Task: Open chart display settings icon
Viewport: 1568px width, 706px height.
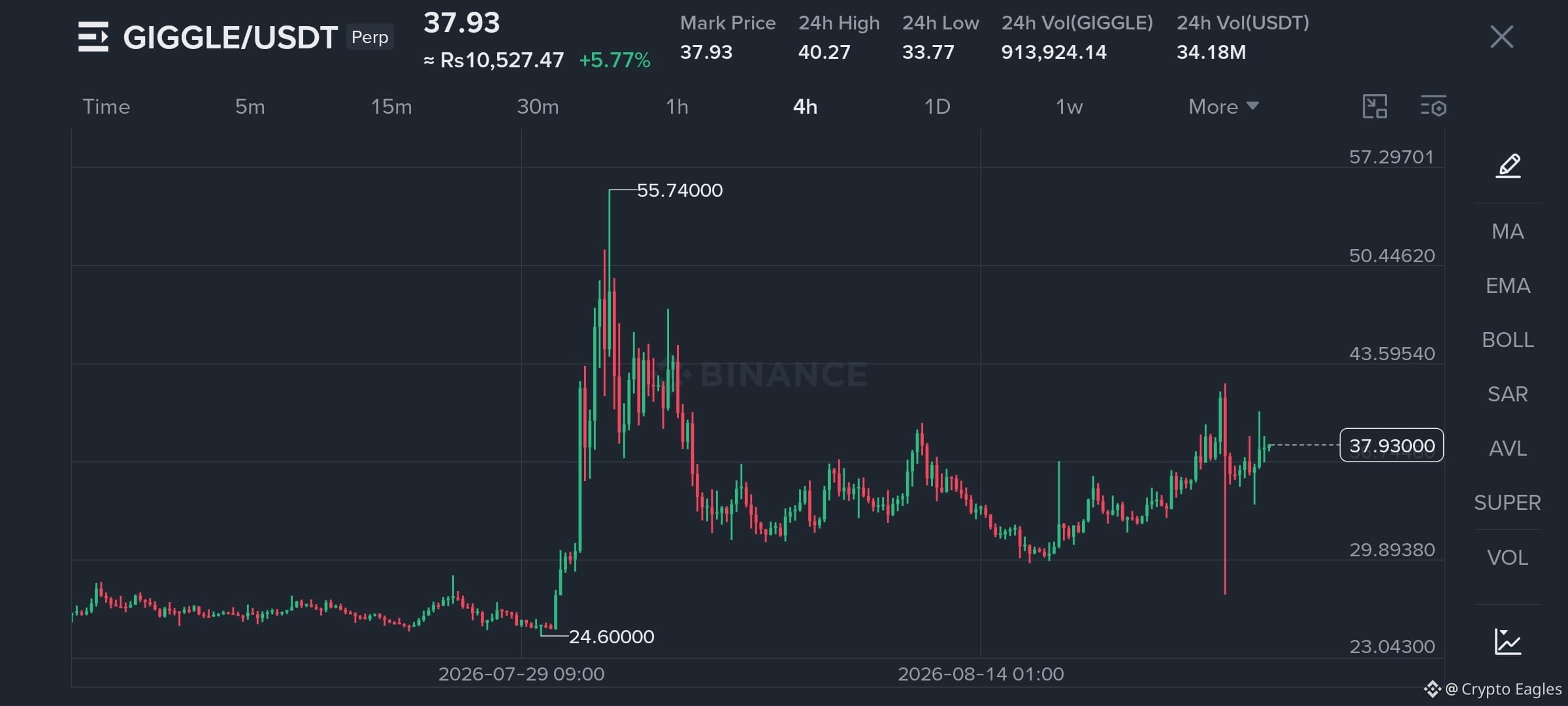Action: (1433, 107)
